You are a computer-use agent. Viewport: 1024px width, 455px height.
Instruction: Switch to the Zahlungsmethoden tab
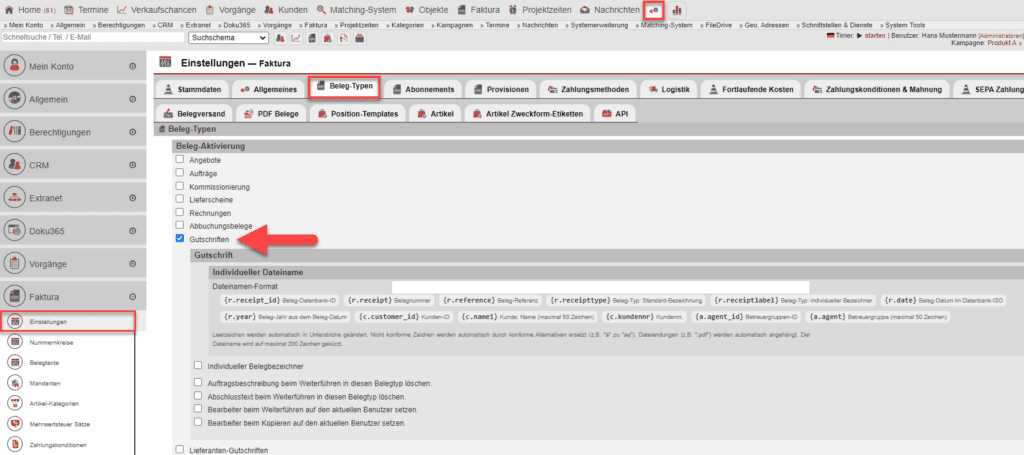coord(588,89)
